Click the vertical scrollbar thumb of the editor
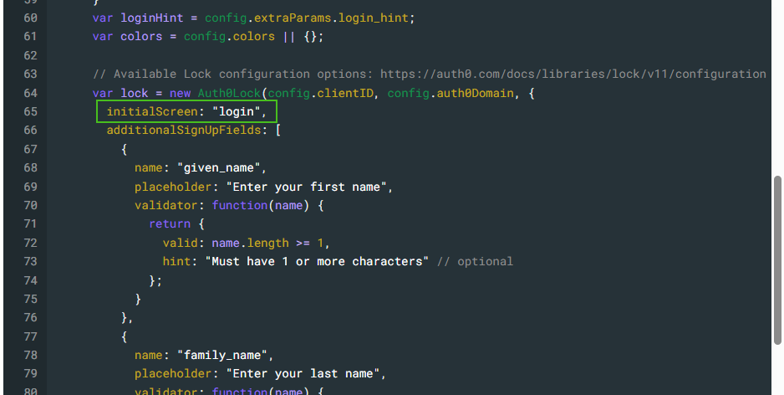 pyautogui.click(x=778, y=260)
